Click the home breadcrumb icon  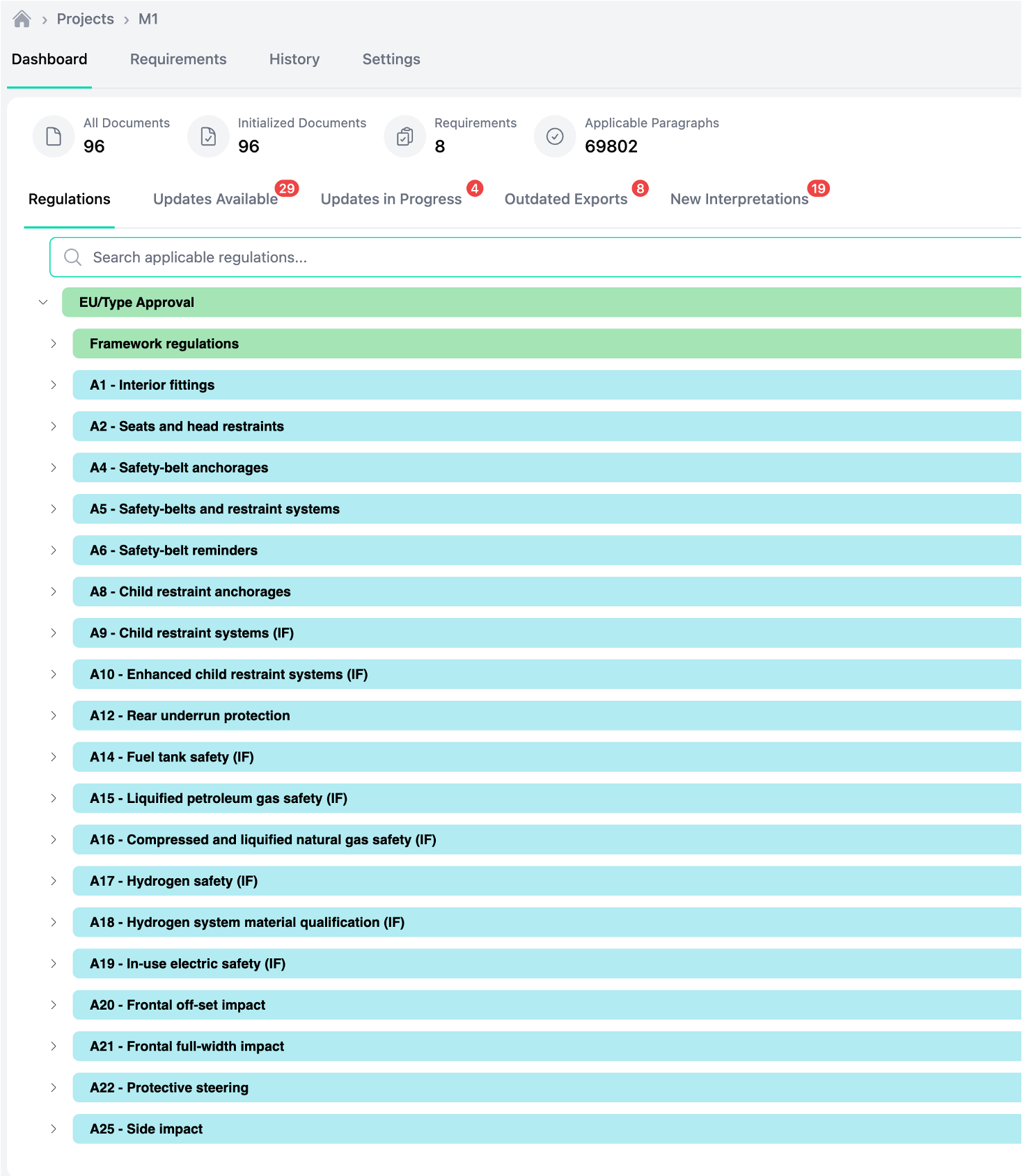coord(22,19)
